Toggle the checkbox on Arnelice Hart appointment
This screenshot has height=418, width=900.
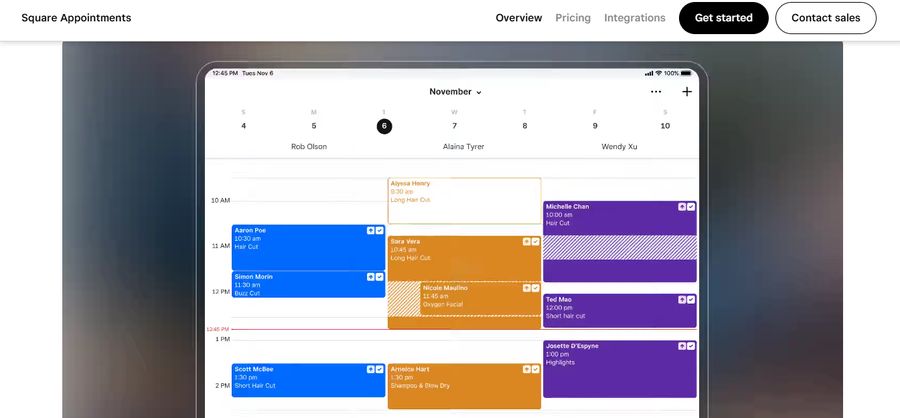[x=535, y=369]
